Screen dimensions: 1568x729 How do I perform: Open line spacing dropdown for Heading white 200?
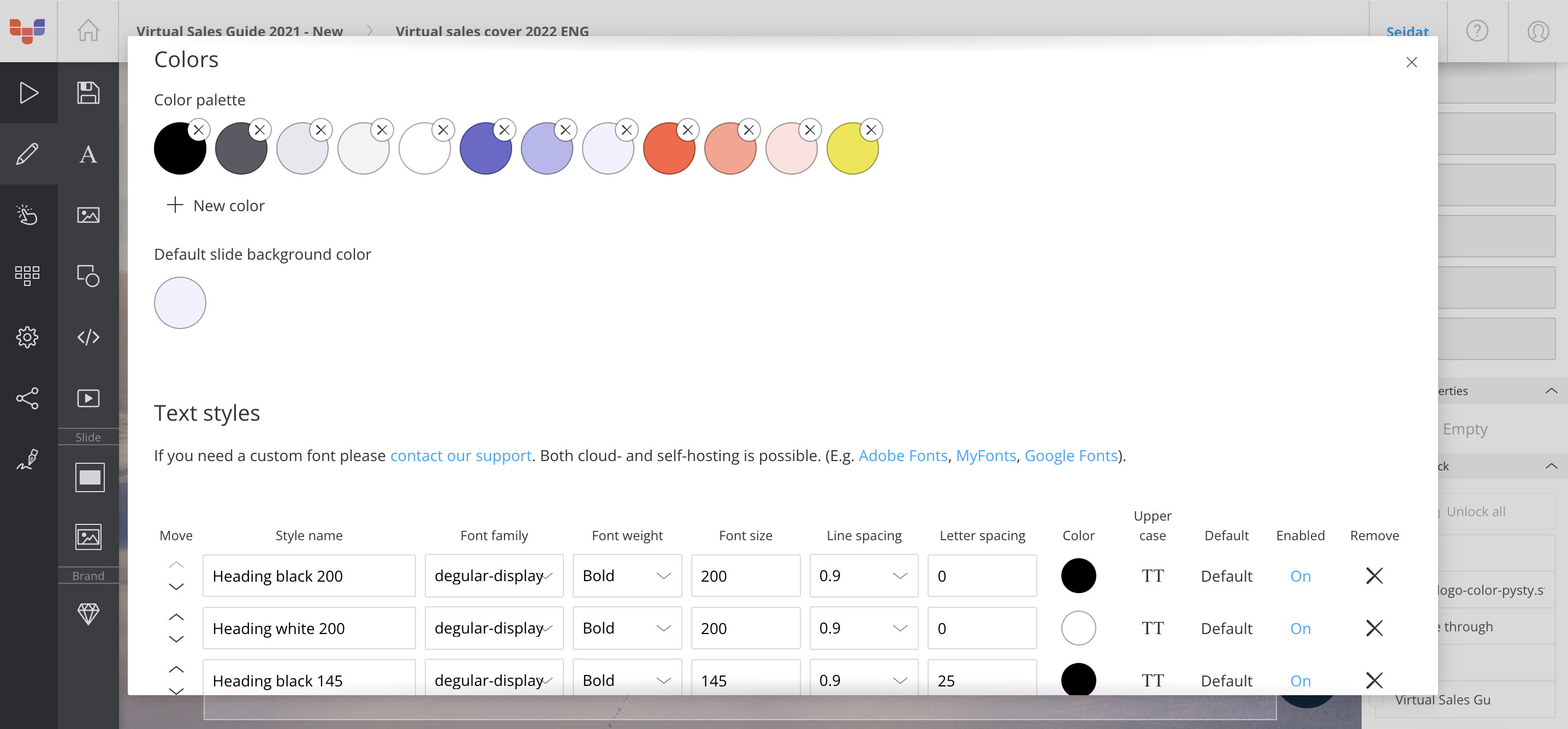[x=864, y=628]
